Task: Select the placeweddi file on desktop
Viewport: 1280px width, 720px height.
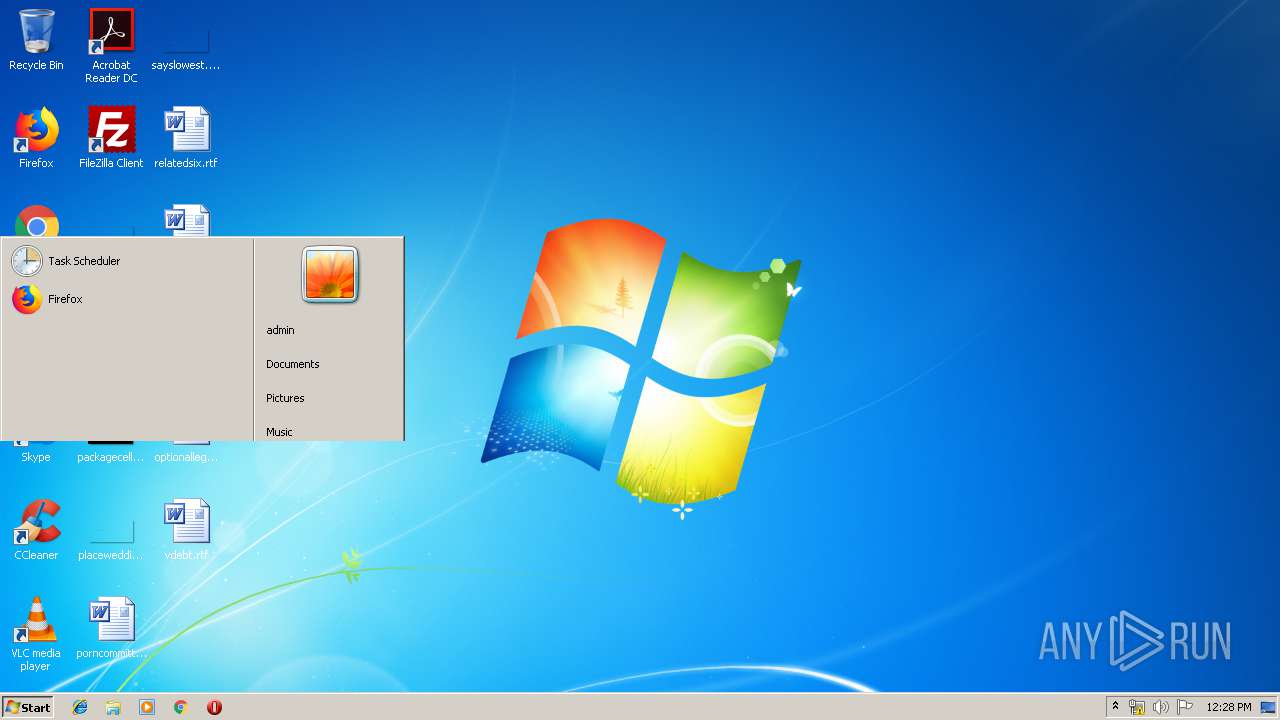Action: pyautogui.click(x=111, y=530)
